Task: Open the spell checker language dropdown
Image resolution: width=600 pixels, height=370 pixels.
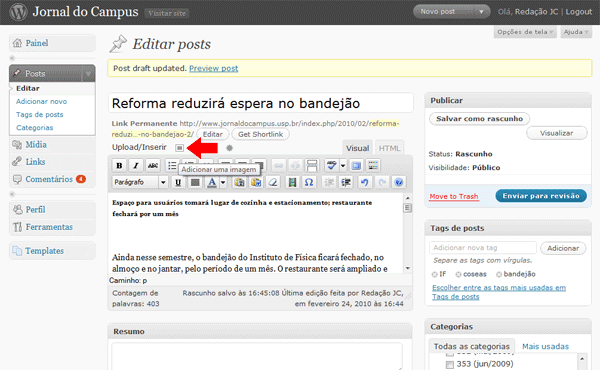Action: tap(343, 166)
